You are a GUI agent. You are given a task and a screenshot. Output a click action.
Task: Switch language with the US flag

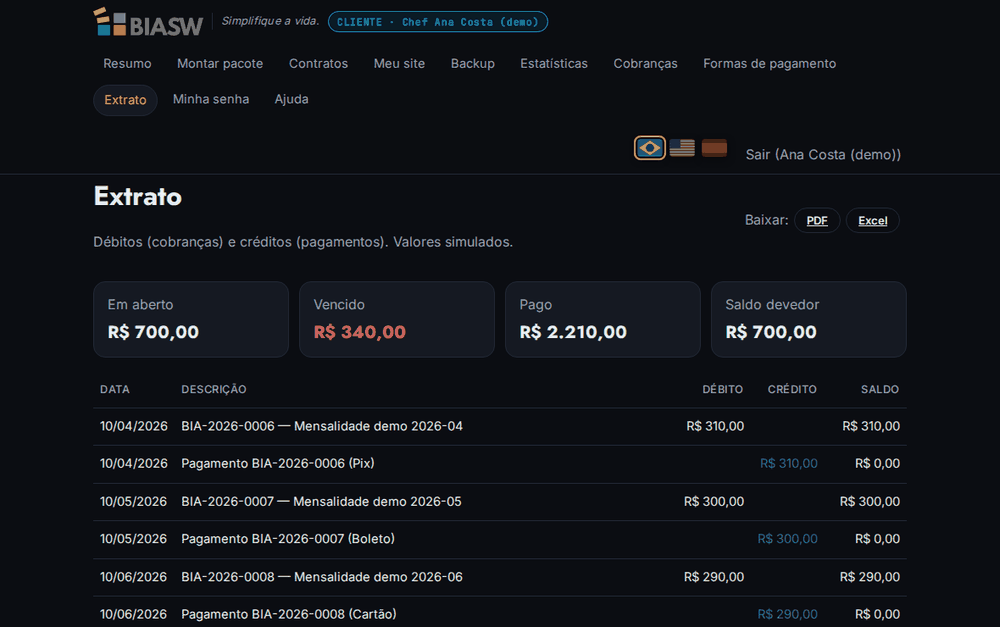pos(682,148)
